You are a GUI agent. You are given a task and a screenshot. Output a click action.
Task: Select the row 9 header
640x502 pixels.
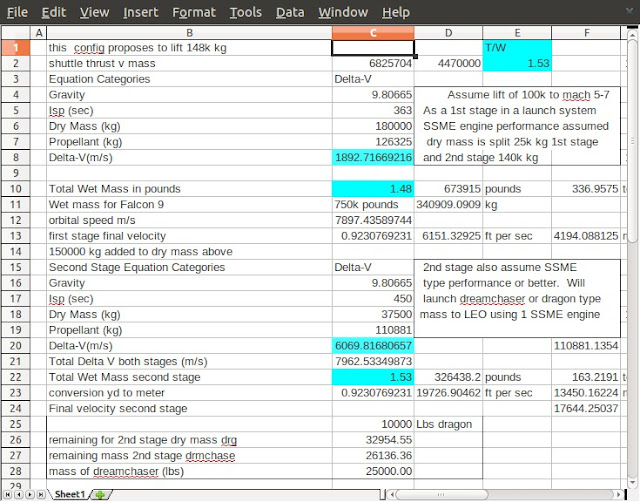point(16,173)
